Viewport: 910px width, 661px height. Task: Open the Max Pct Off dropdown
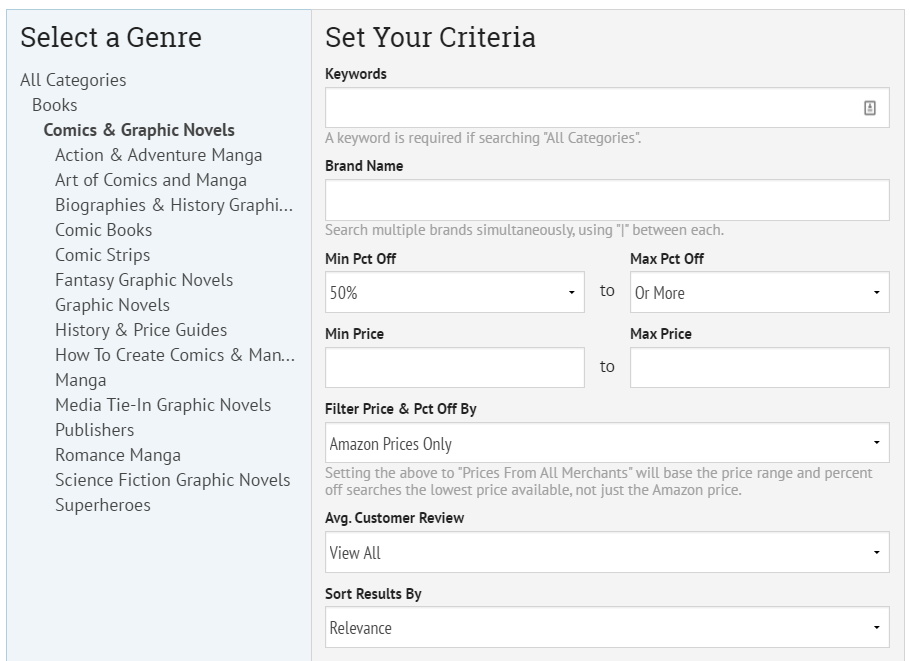pos(758,293)
